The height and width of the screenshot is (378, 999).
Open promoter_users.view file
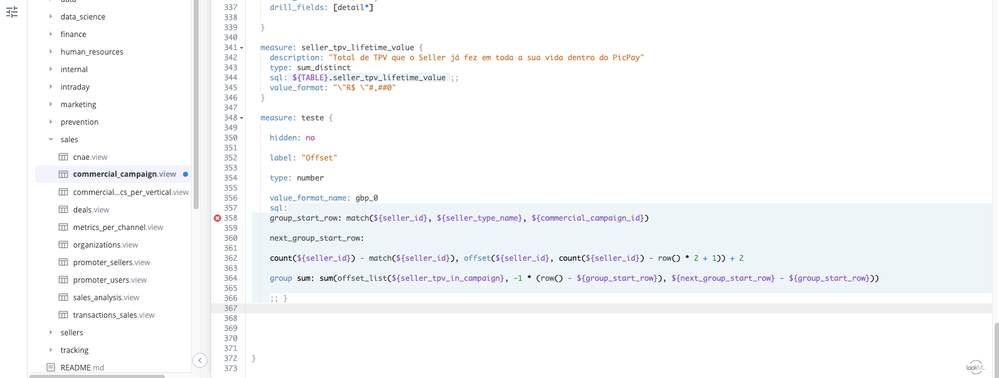click(110, 279)
